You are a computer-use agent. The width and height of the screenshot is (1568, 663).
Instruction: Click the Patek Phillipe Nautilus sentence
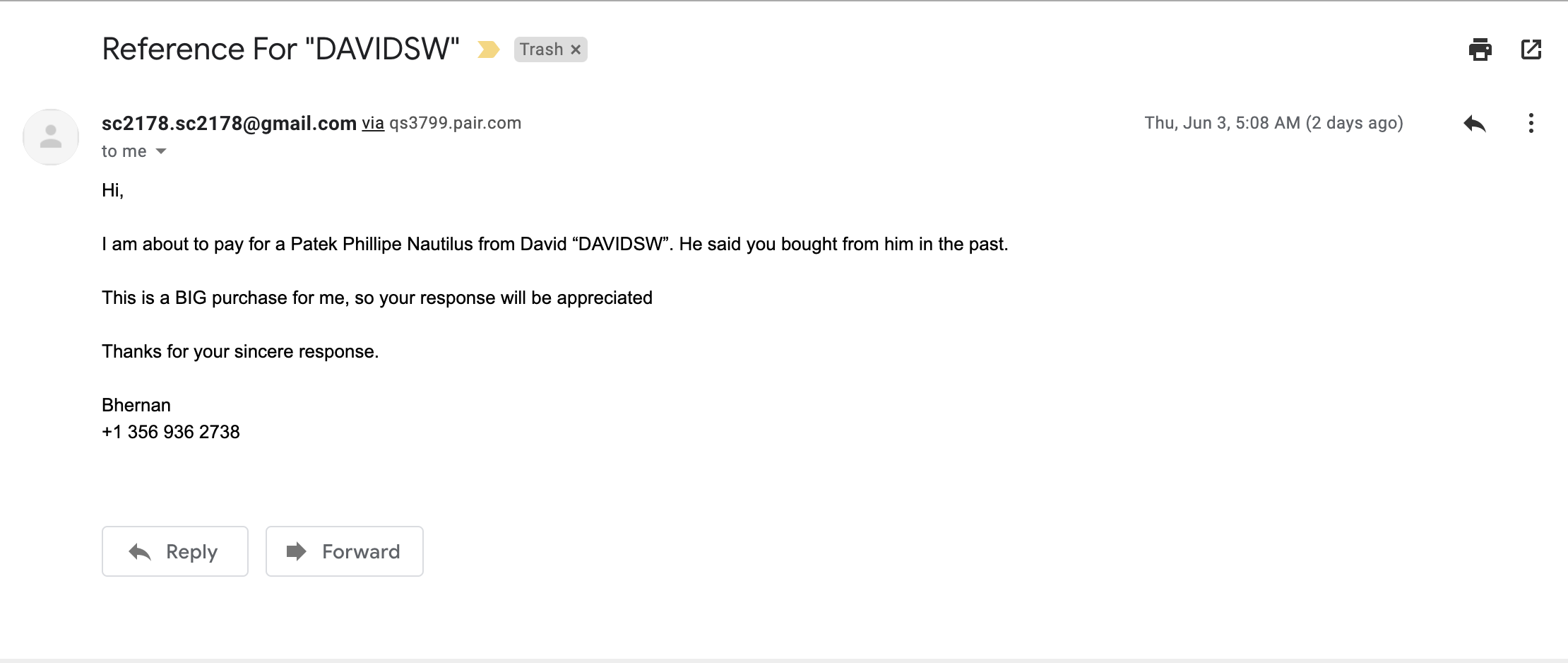coord(554,245)
